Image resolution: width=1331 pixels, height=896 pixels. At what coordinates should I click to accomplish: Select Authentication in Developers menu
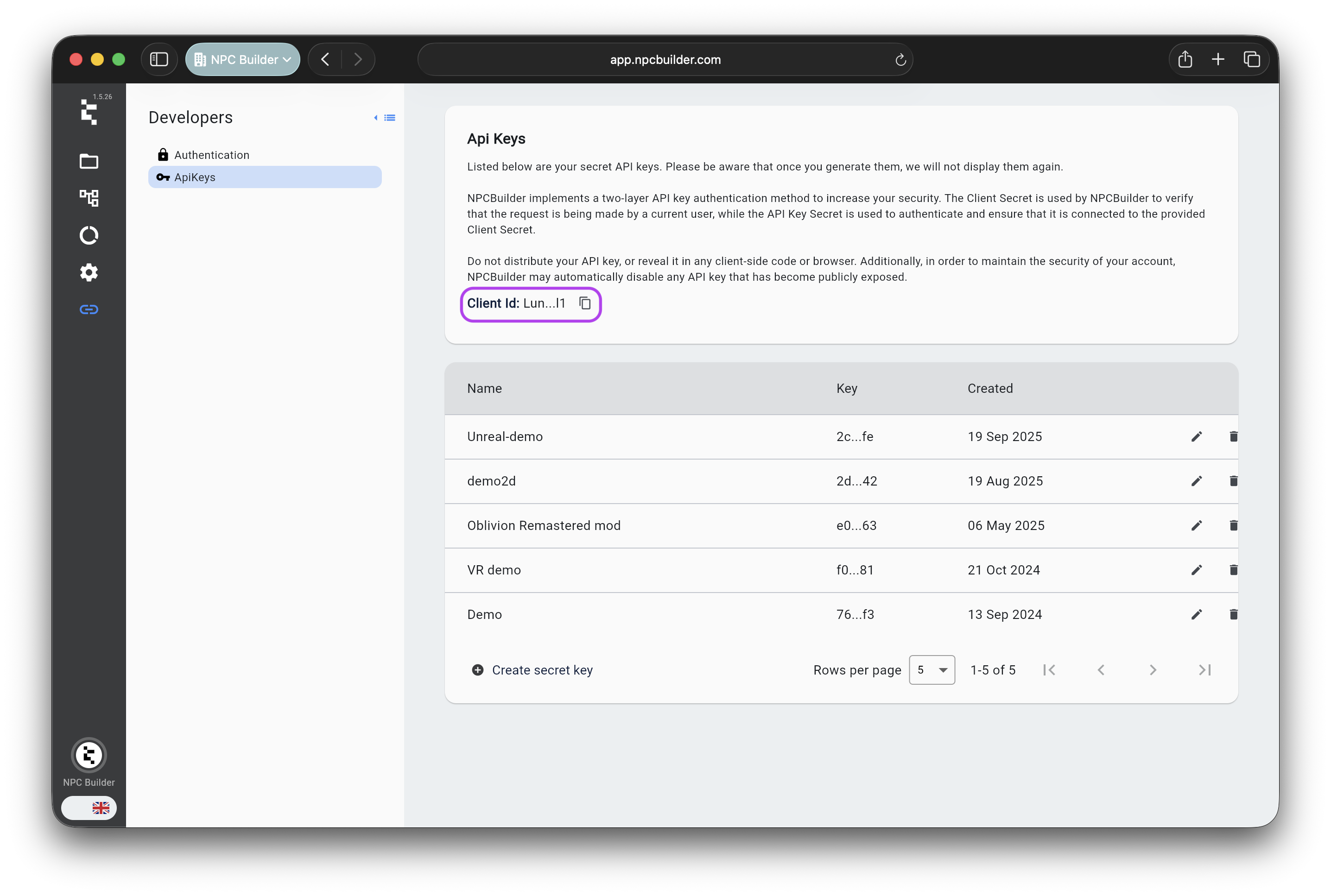coord(211,155)
